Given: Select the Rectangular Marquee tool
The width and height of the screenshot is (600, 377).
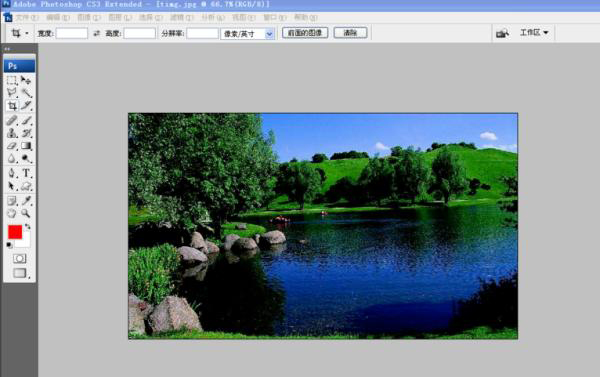Looking at the screenshot, I should 11,80.
